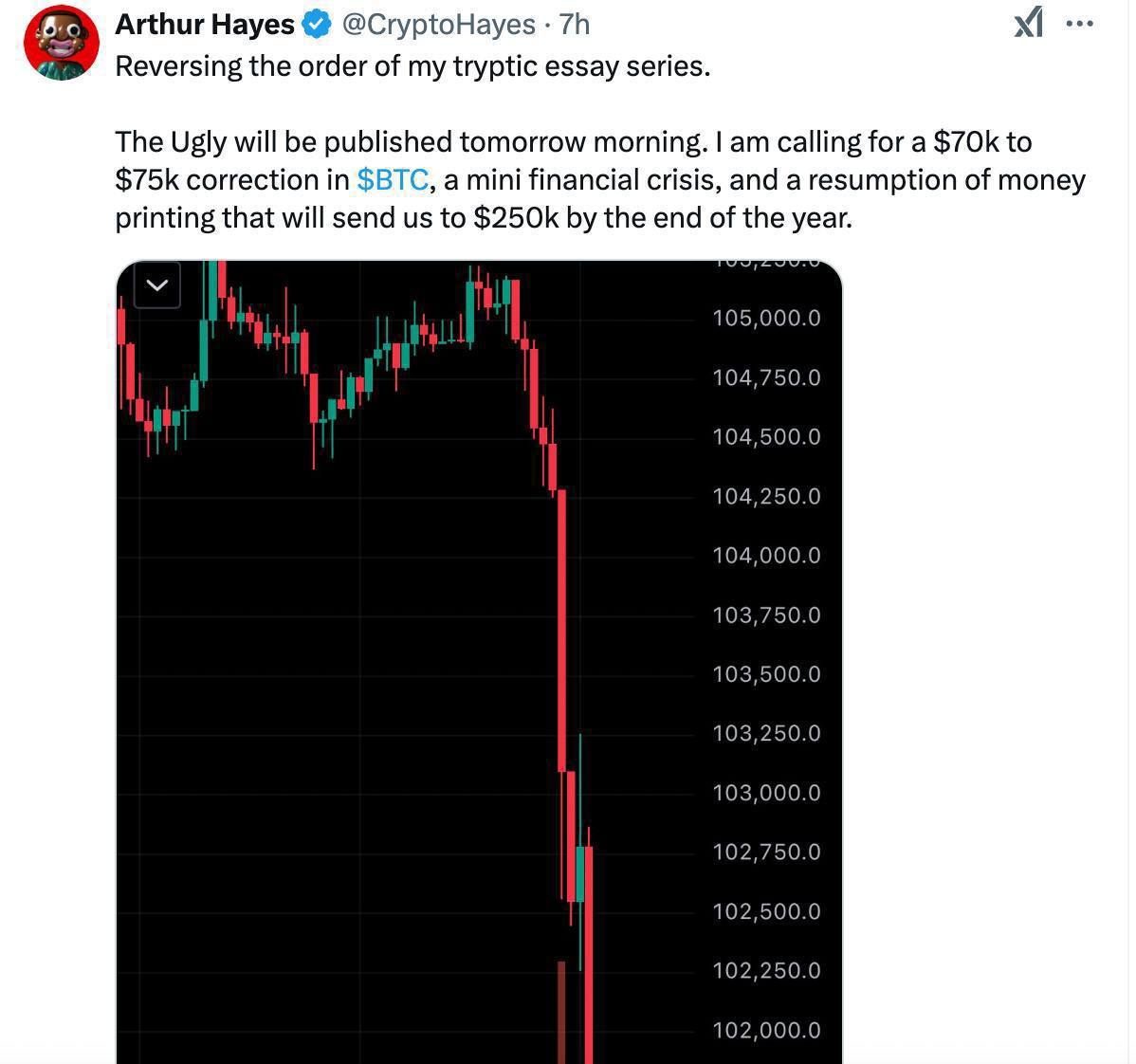This screenshot has width=1136, height=1064.
Task: Click the long red crash candlestick
Action: click(x=562, y=630)
